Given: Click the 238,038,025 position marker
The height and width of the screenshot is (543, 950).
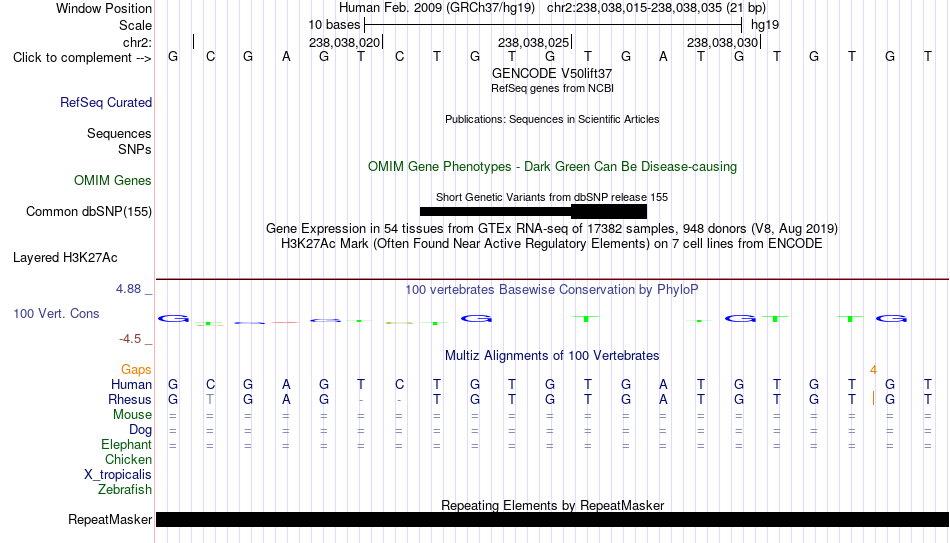Looking at the screenshot, I should tap(534, 42).
